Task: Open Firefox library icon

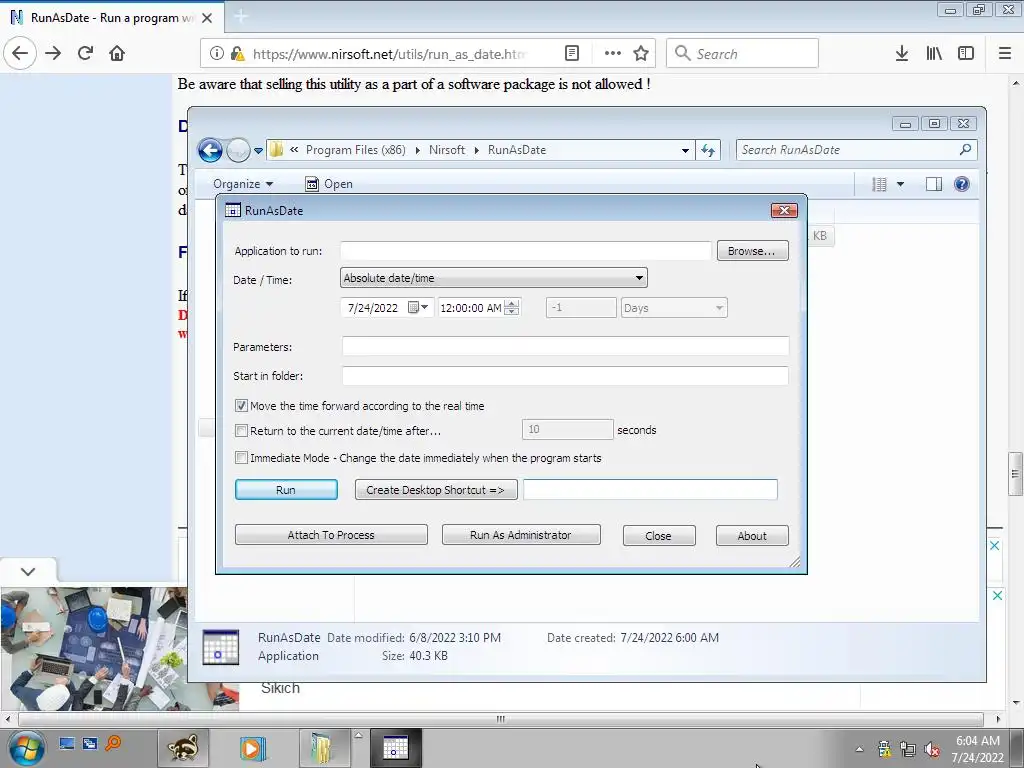Action: point(934,54)
